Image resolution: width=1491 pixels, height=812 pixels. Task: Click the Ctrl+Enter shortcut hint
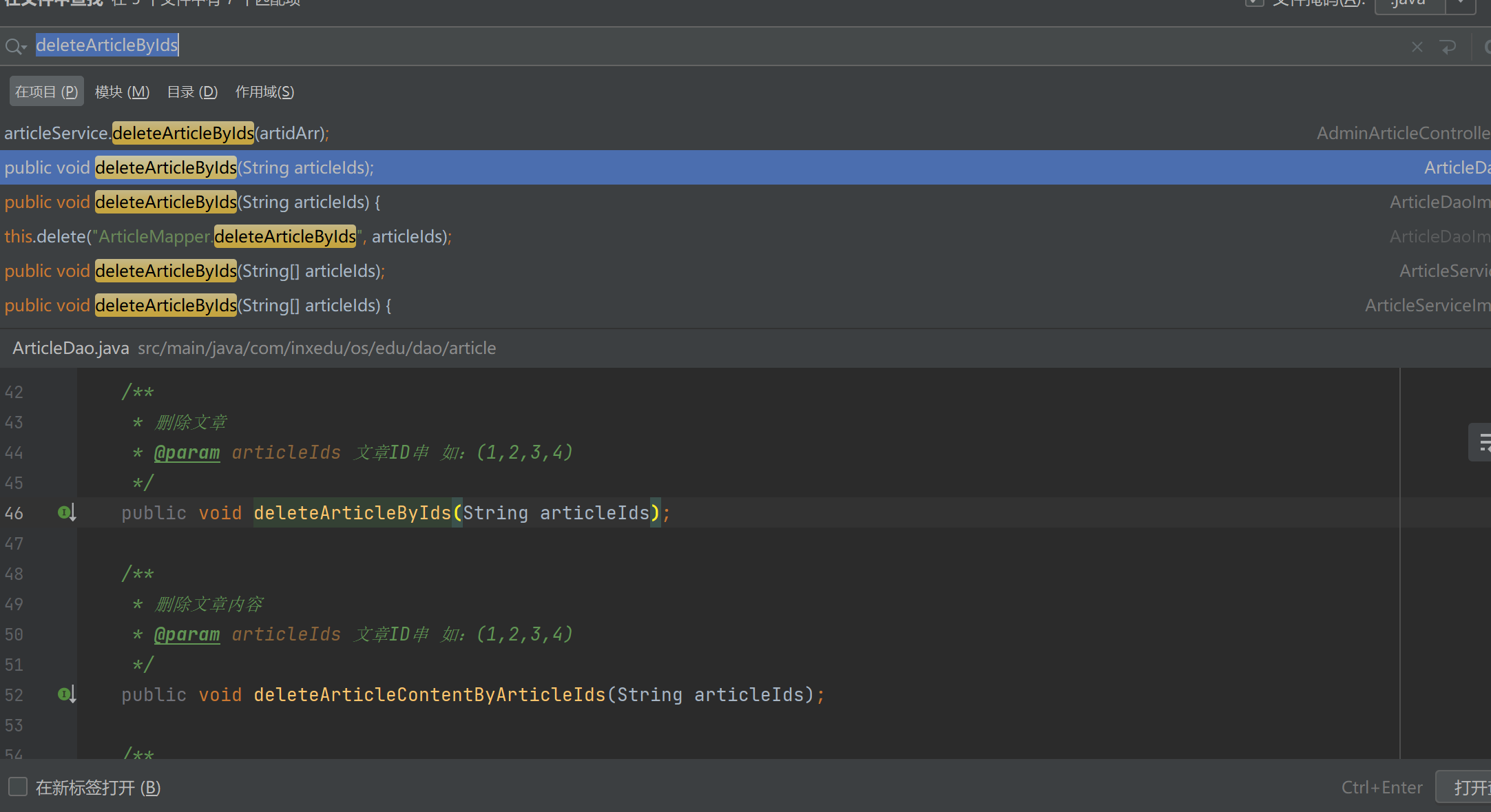[x=1381, y=787]
